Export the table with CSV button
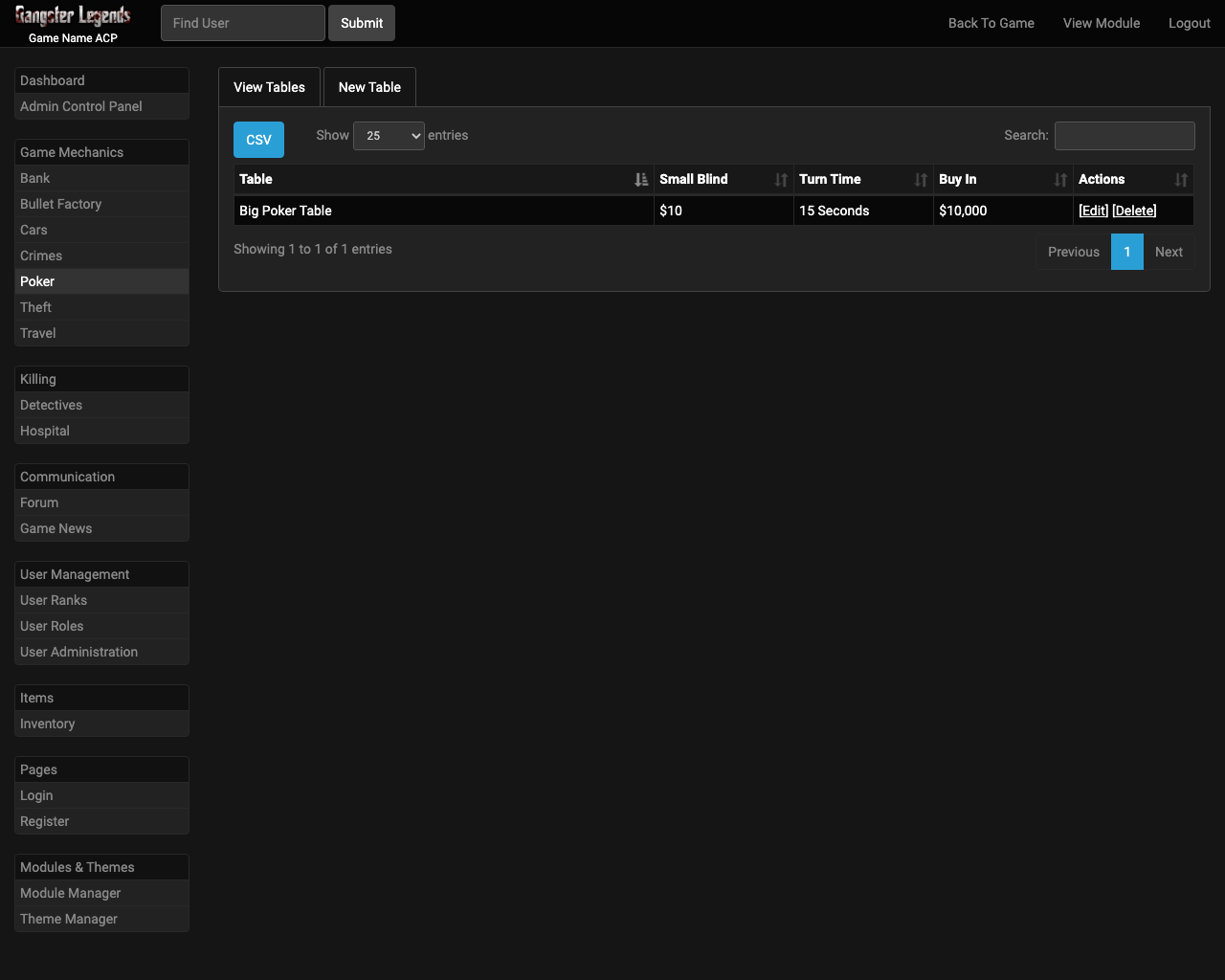The height and width of the screenshot is (980, 1225). click(x=258, y=140)
